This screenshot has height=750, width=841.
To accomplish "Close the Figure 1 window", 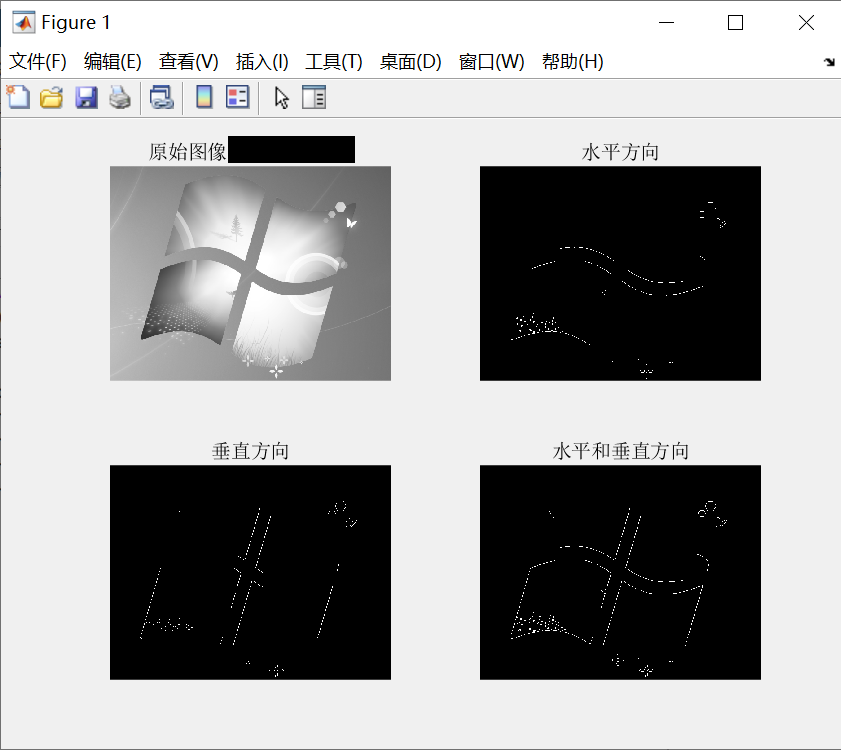I will 806,23.
